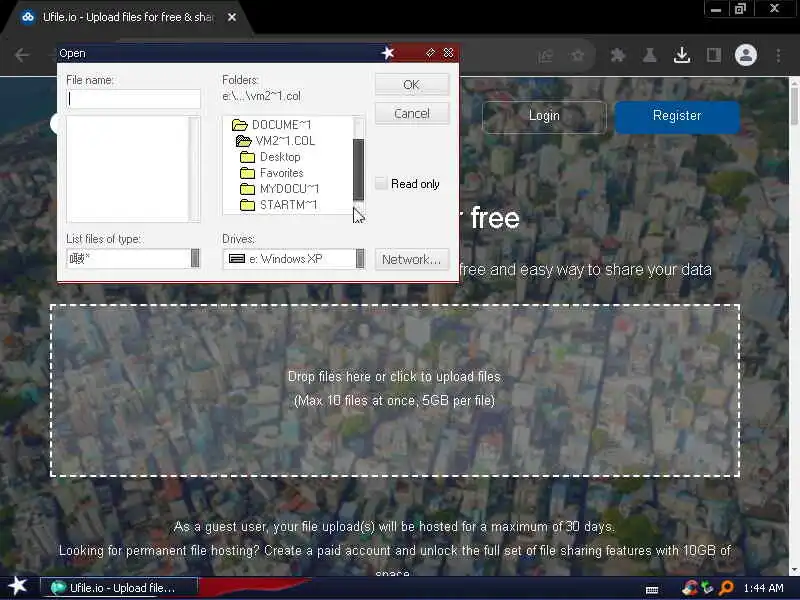The image size is (800, 600).
Task: Open browser Downloads icon
Action: 682,55
